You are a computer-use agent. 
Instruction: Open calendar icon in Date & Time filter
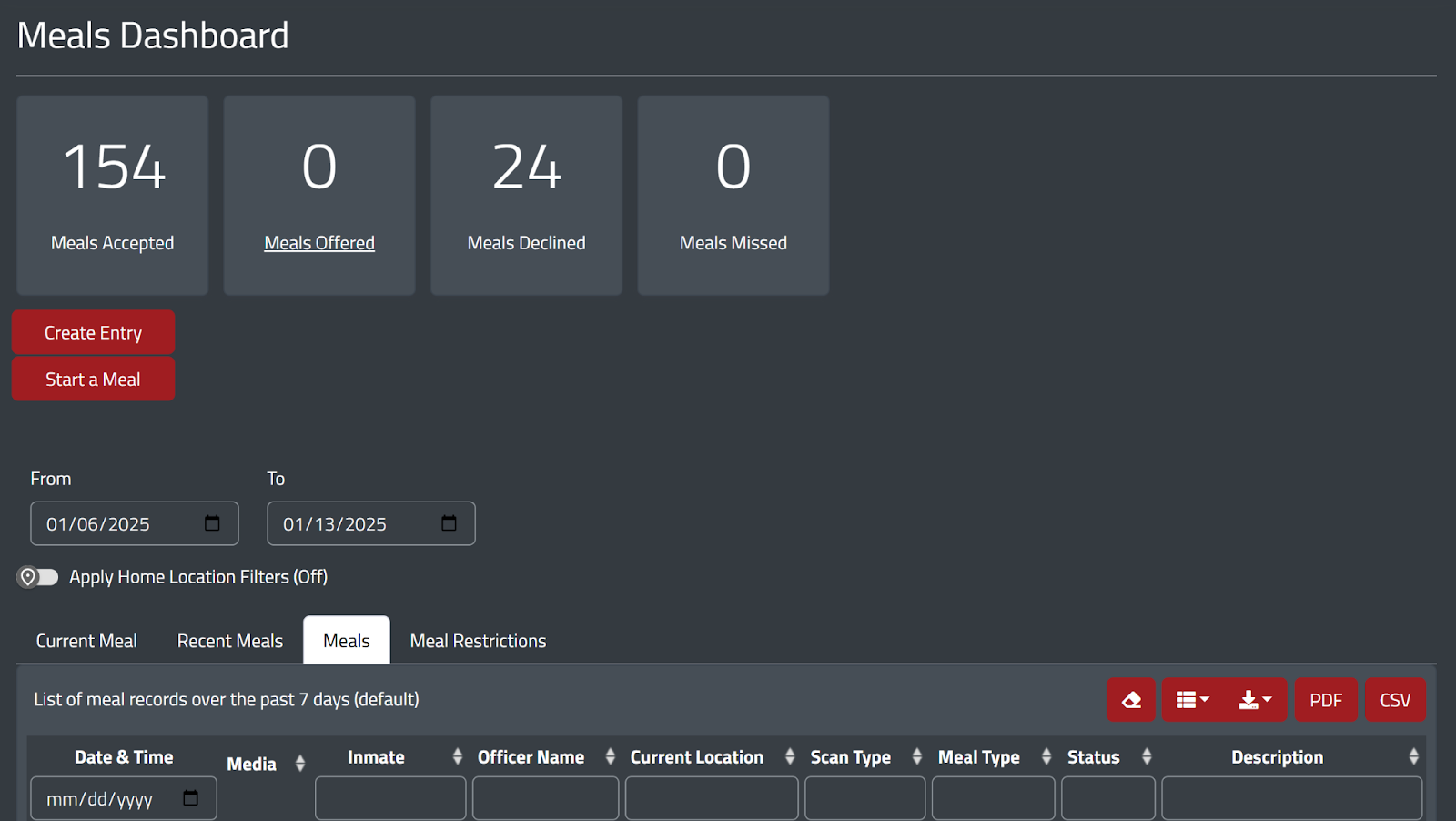[x=190, y=798]
